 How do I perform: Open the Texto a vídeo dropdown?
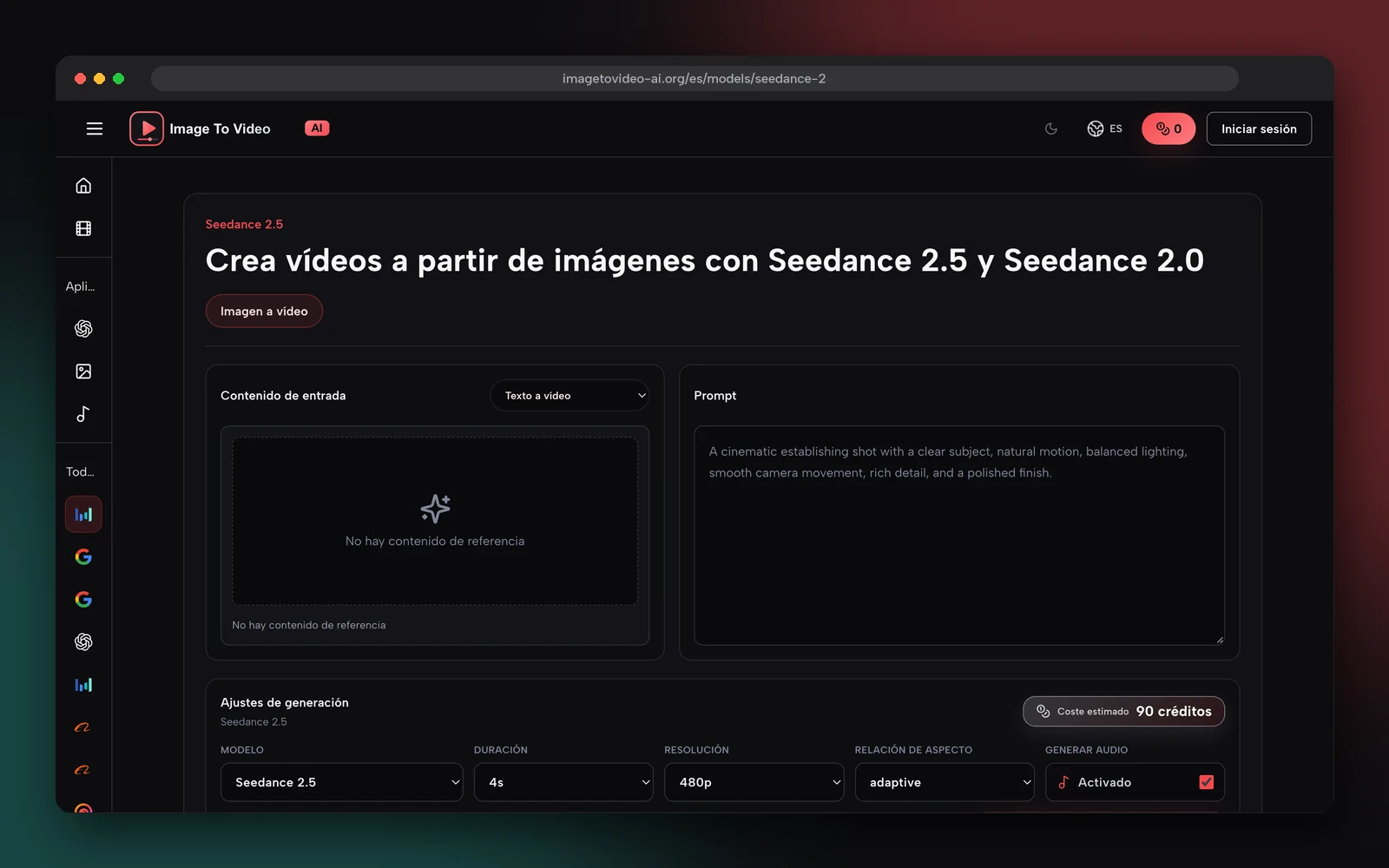[569, 395]
